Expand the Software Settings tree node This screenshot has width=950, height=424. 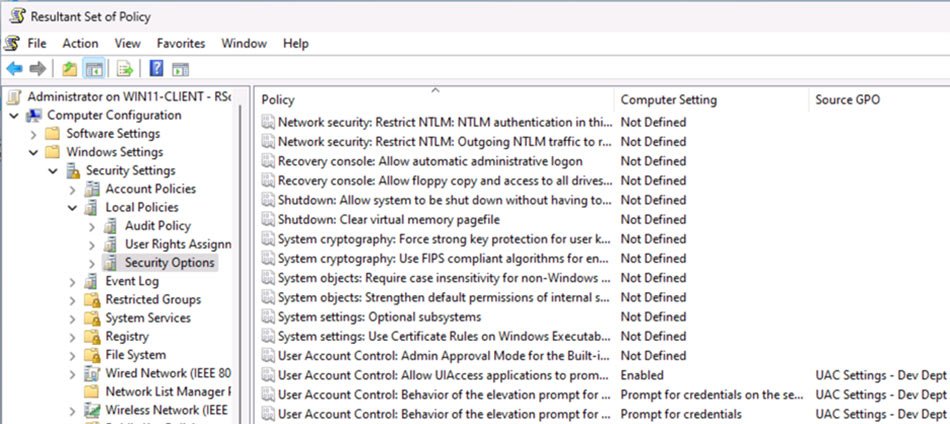(33, 134)
